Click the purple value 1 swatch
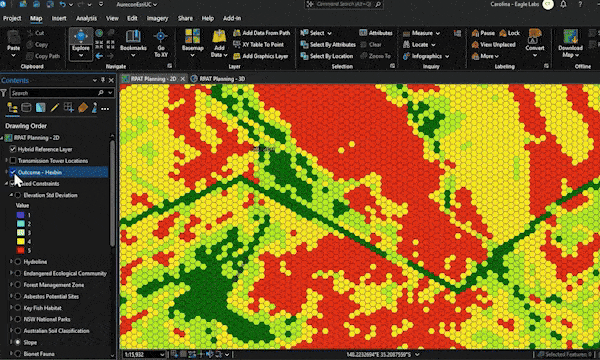Viewport: 600px width, 360px height. pos(20,215)
